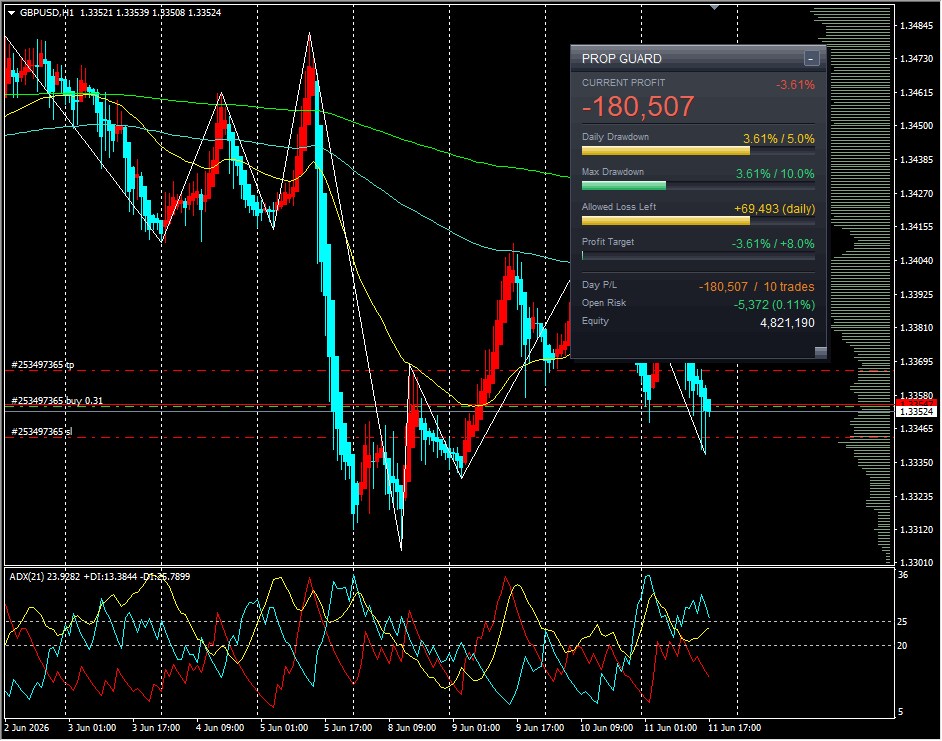Click the white 1.33524 price tag on axis
The image size is (942, 741).
[x=916, y=412]
